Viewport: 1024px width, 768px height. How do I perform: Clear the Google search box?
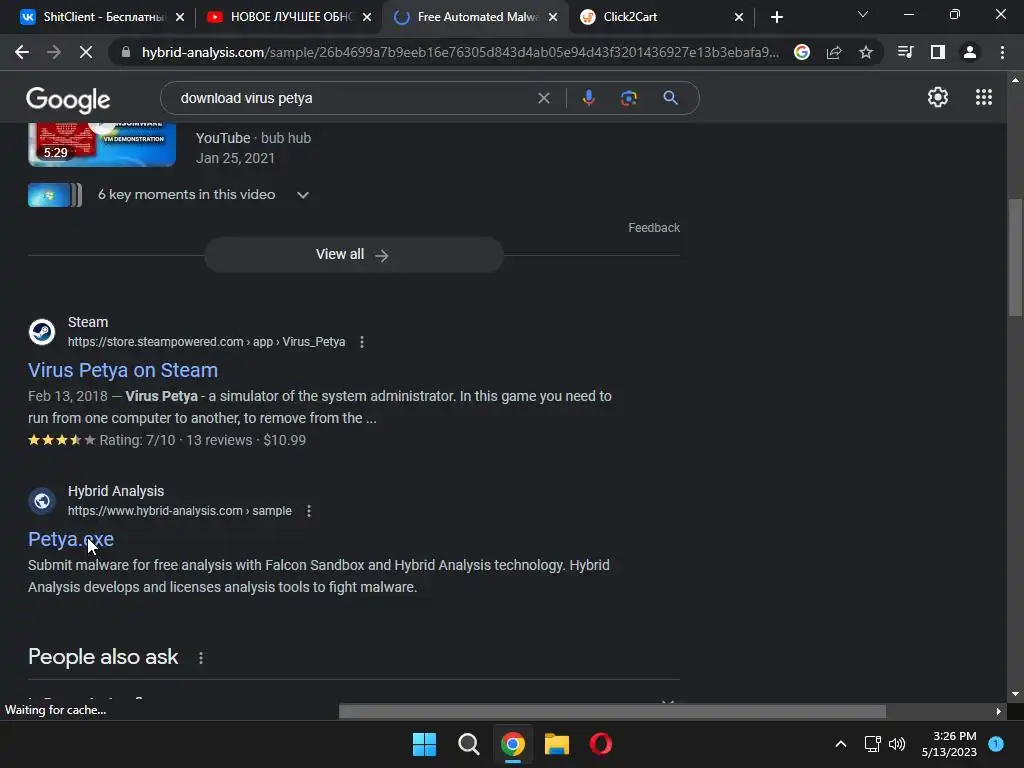(543, 98)
